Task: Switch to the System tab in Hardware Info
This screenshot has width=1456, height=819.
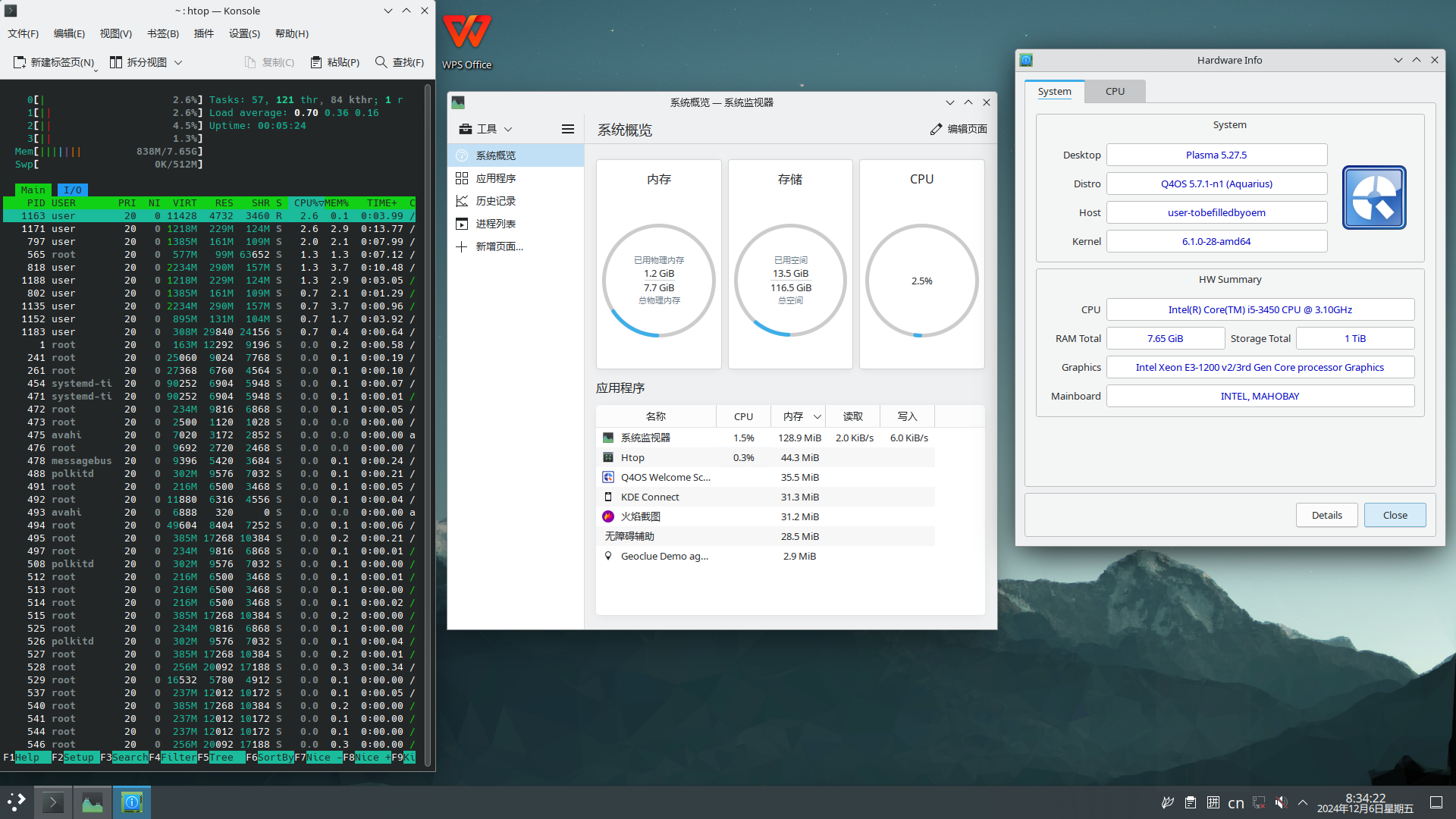Action: [x=1054, y=91]
